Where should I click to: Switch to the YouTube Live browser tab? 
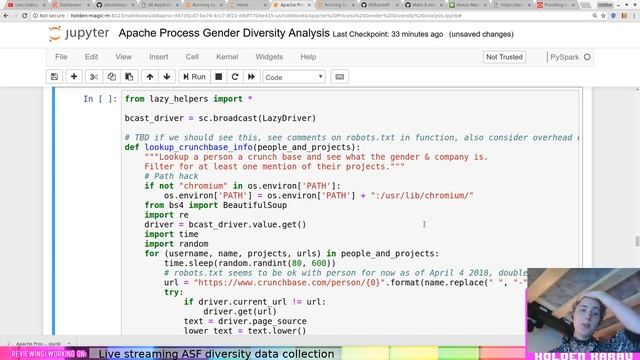pos(26,5)
